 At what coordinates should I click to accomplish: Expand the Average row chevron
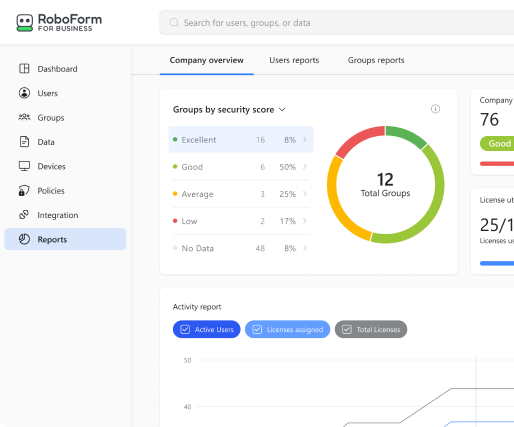click(305, 194)
